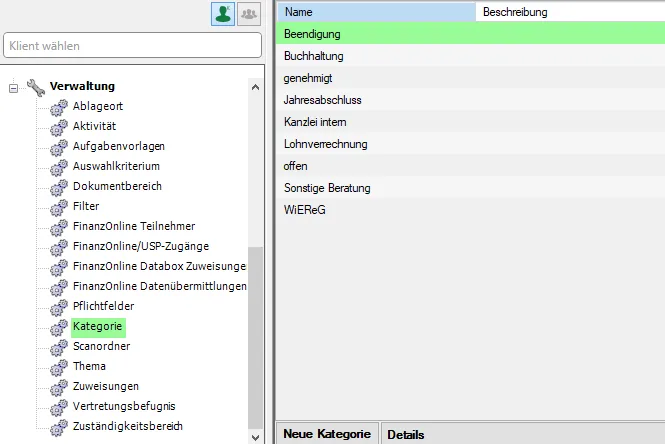Click the gear icon beside Zuweisungen
The width and height of the screenshot is (665, 444).
(x=59, y=388)
